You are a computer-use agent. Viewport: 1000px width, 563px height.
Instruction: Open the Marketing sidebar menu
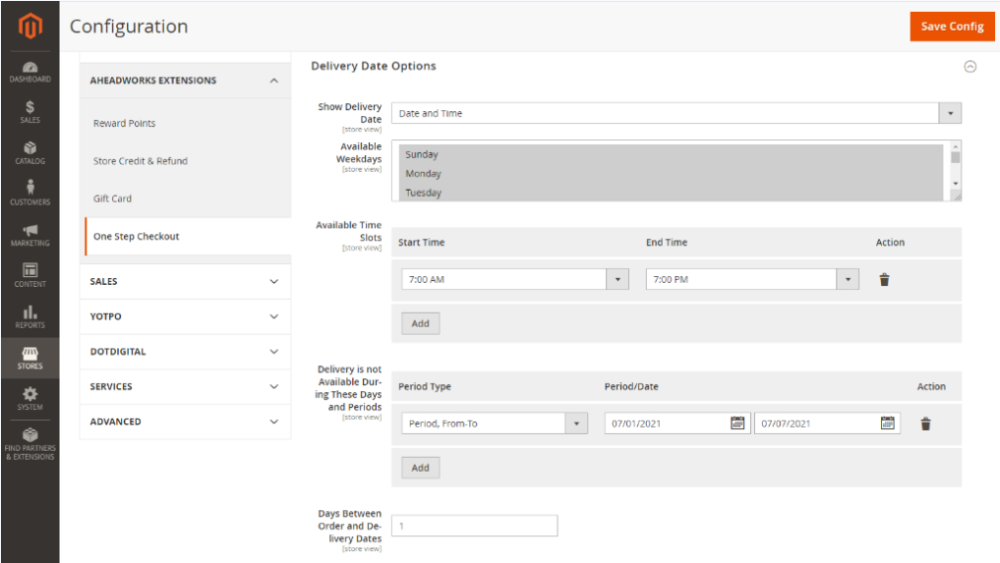[30, 235]
